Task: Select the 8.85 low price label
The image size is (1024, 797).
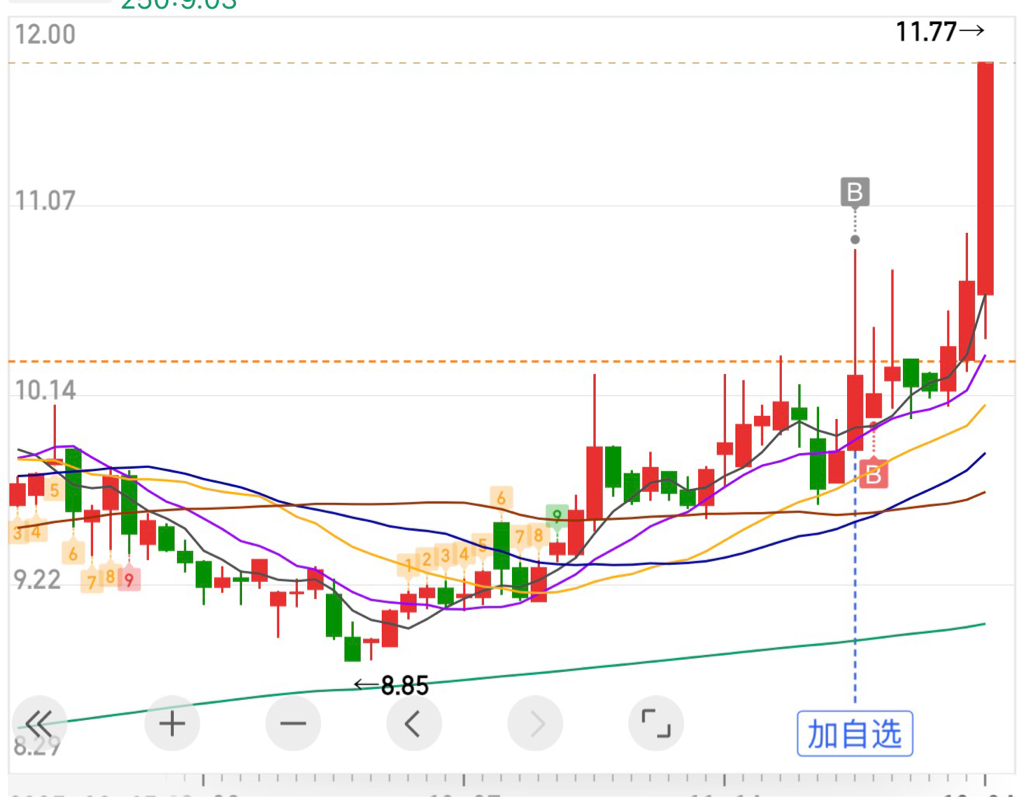Action: 391,685
